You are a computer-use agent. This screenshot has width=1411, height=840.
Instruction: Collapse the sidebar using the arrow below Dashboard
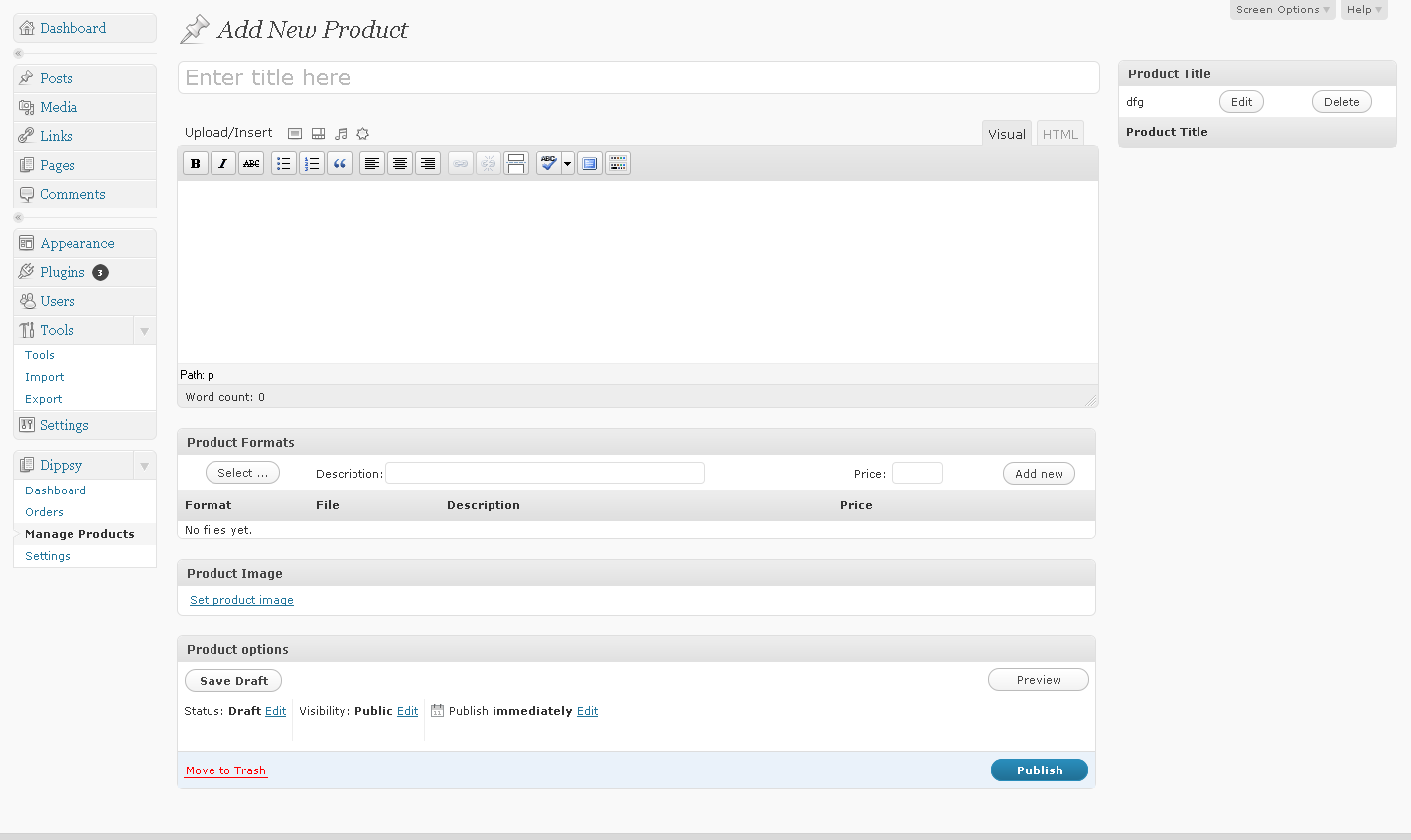coord(18,53)
